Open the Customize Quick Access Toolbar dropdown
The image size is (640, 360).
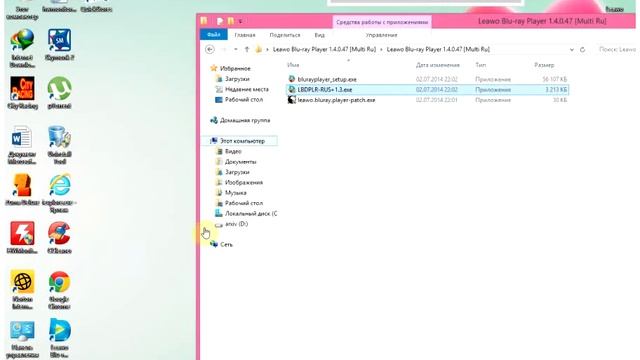(240, 21)
